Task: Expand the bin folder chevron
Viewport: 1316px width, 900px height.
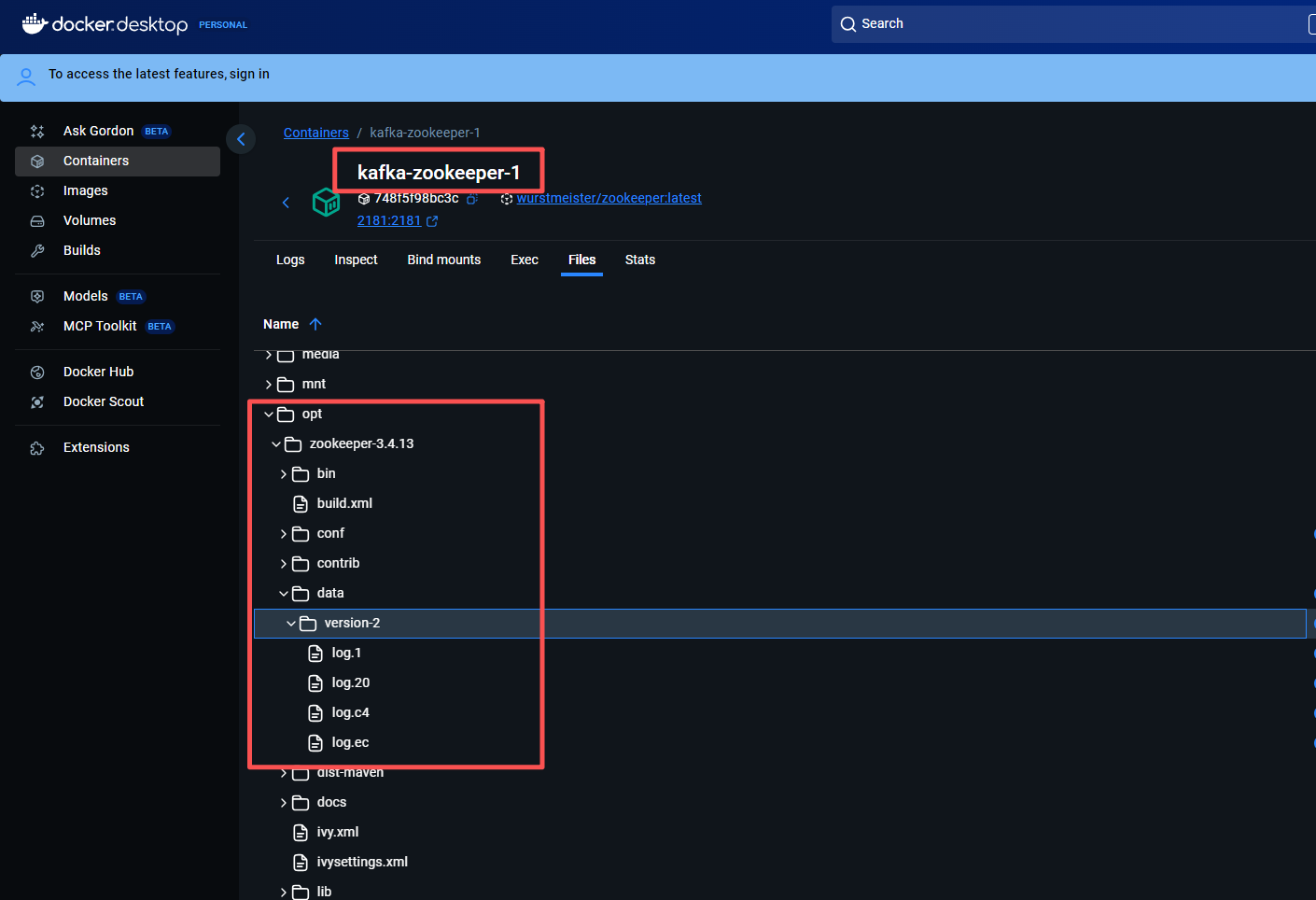Action: pos(284,474)
